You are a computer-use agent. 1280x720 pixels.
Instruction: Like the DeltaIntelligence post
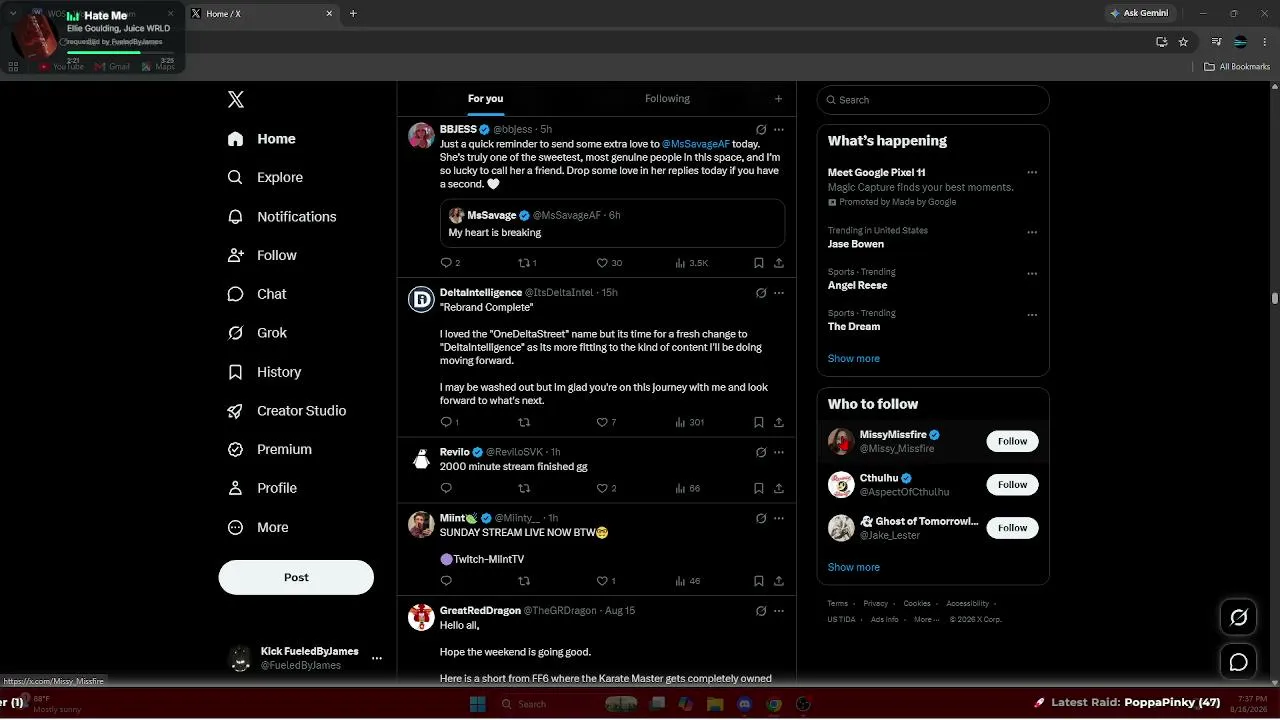click(606, 422)
